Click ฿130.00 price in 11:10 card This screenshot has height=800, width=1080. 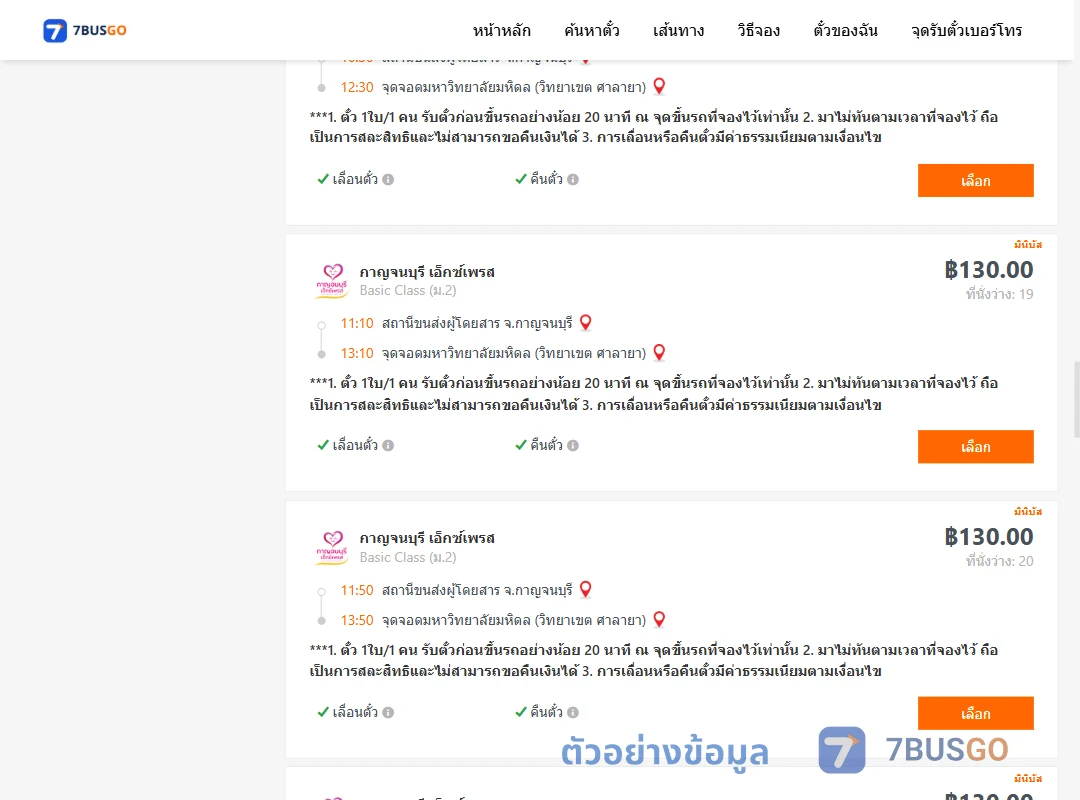pos(989,269)
